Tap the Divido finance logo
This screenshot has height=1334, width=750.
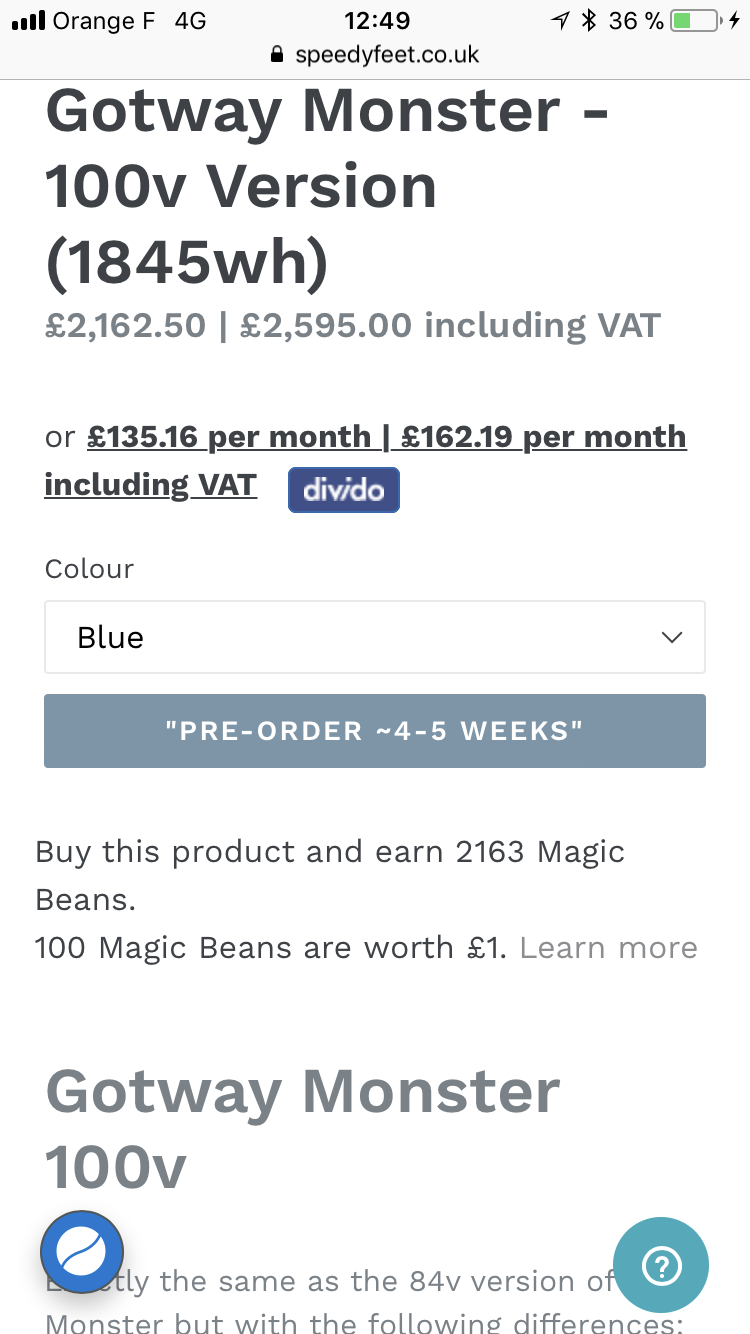click(x=344, y=490)
